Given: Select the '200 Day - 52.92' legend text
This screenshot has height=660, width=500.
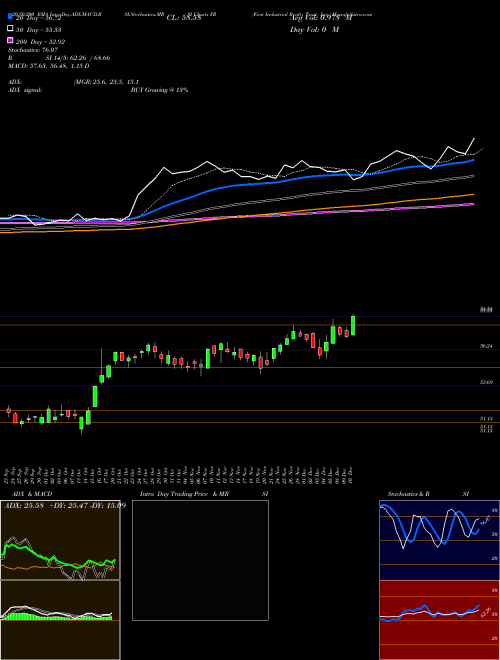Looking at the screenshot, I should point(40,42).
